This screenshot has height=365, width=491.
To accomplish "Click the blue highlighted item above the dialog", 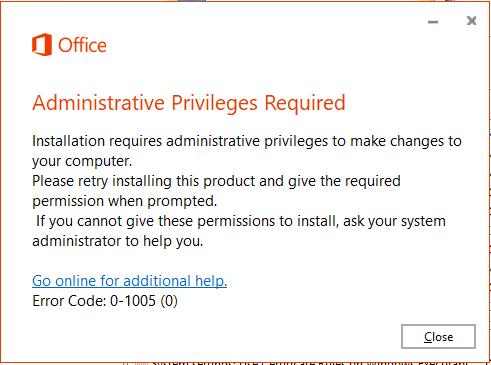I will (x=192, y=1).
